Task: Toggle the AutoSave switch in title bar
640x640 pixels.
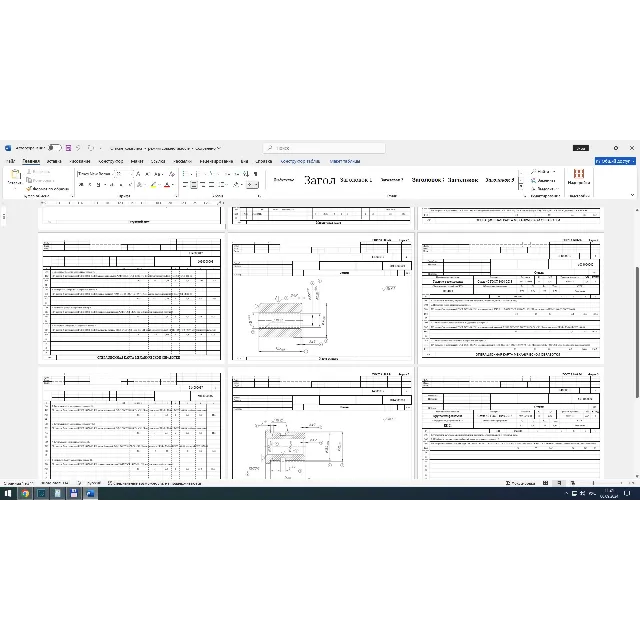Action: (x=55, y=148)
